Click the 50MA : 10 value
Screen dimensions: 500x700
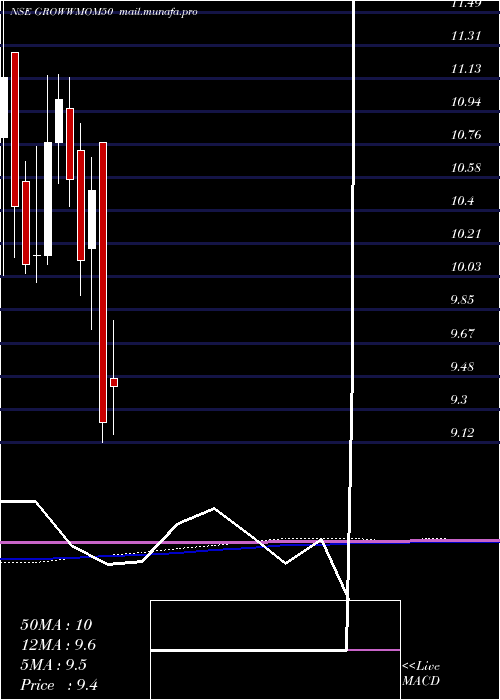56,625
